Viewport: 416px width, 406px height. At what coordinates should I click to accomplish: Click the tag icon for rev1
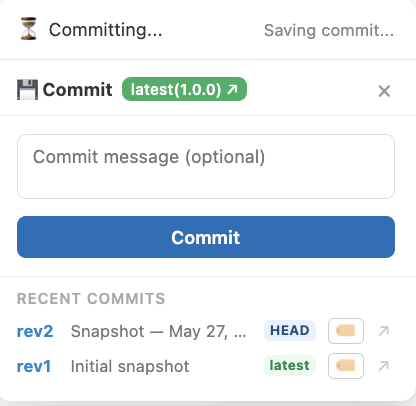pos(346,366)
